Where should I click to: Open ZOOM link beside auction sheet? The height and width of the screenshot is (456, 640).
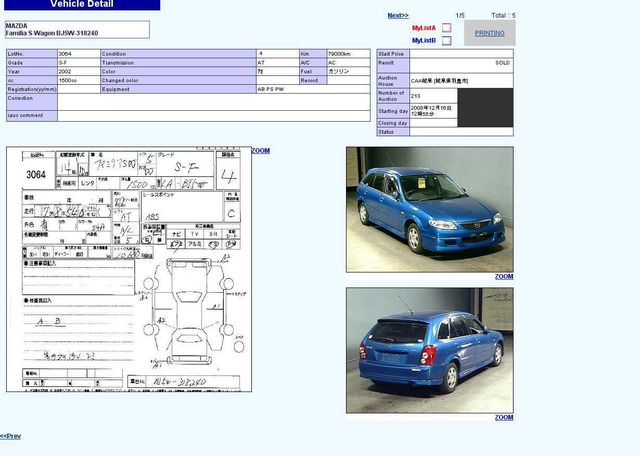pos(261,151)
